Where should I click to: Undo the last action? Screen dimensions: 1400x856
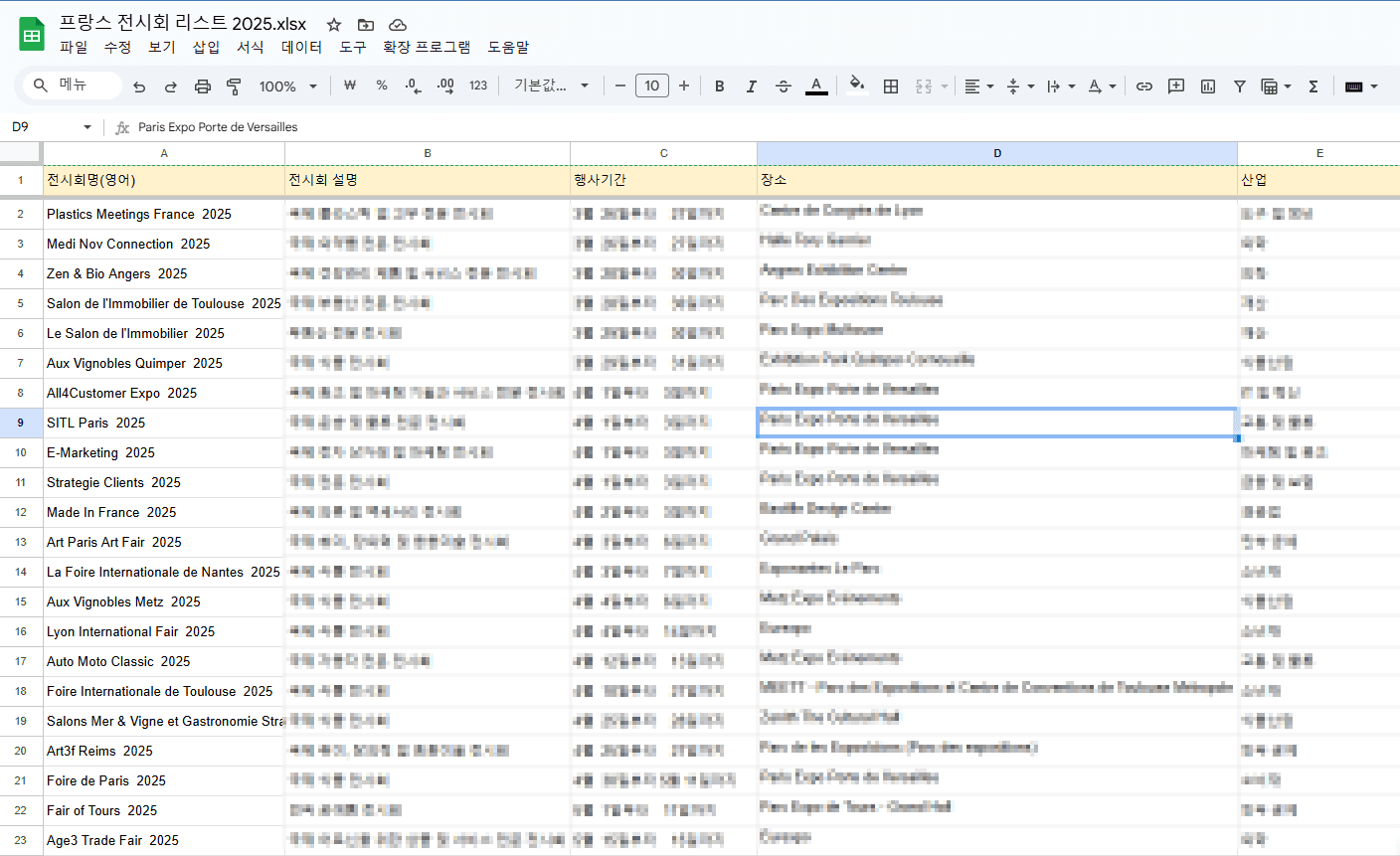click(139, 86)
